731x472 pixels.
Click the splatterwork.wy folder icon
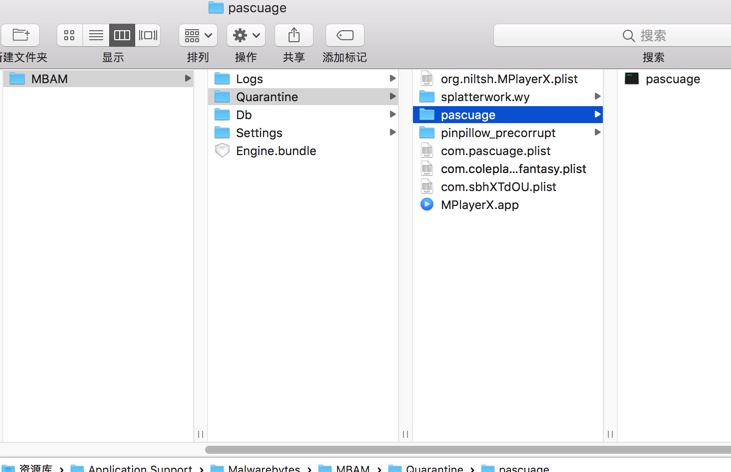(x=427, y=97)
